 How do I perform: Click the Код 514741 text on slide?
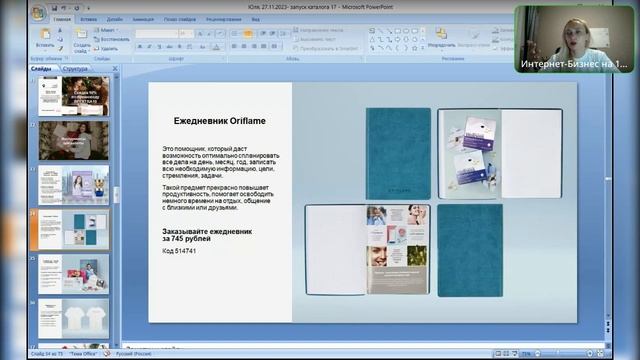[x=179, y=251]
